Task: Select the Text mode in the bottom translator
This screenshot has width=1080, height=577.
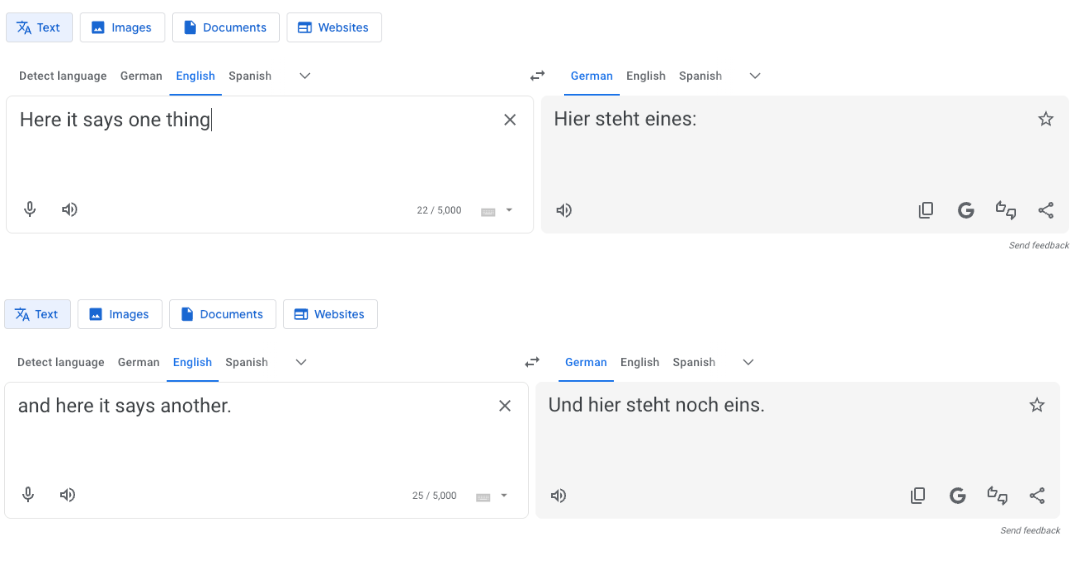Action: coord(38,314)
